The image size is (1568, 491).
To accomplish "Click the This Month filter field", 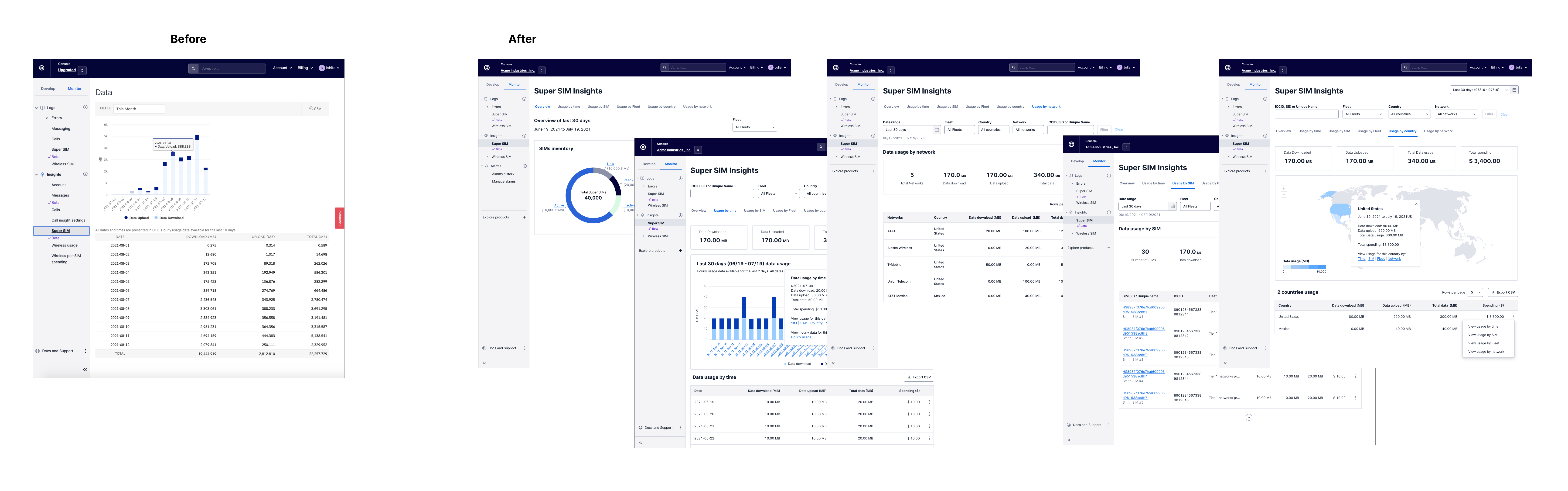I will [139, 109].
